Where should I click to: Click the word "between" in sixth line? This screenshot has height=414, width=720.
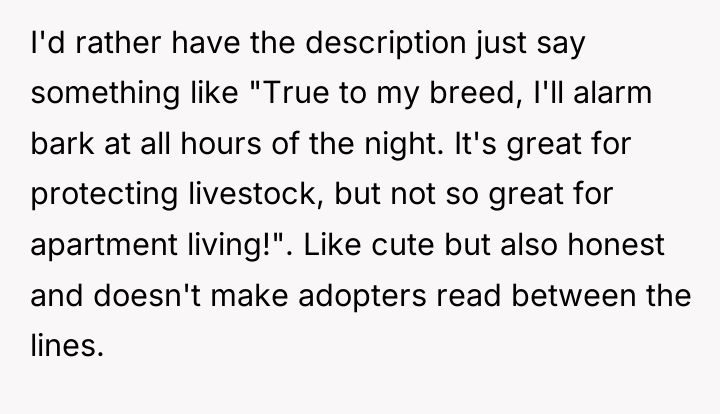click(x=574, y=295)
